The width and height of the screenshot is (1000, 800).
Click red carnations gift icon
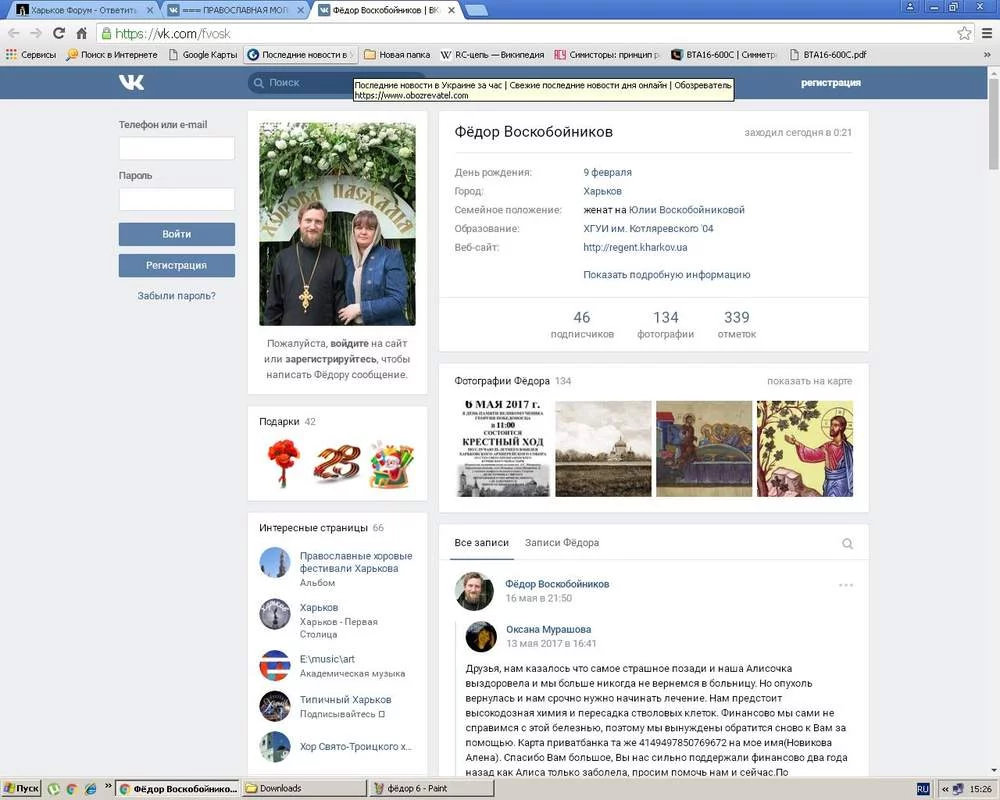coord(283,464)
